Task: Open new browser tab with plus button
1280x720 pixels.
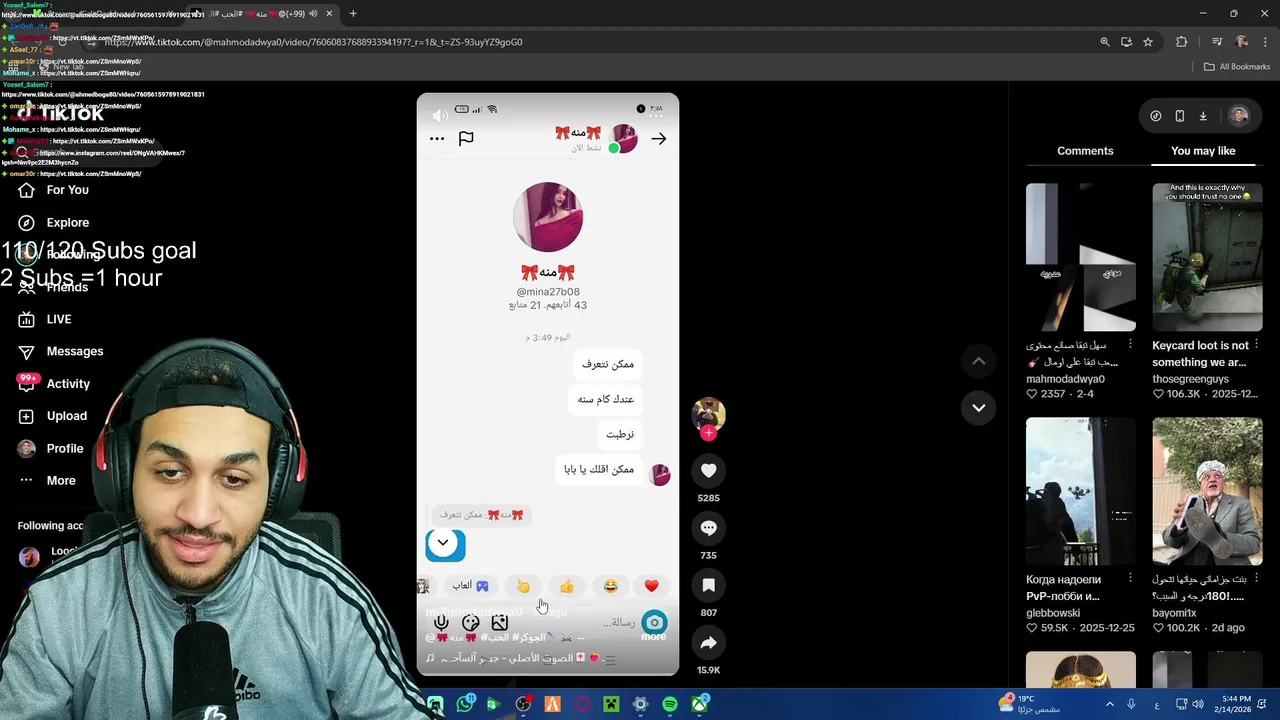Action: pyautogui.click(x=353, y=14)
